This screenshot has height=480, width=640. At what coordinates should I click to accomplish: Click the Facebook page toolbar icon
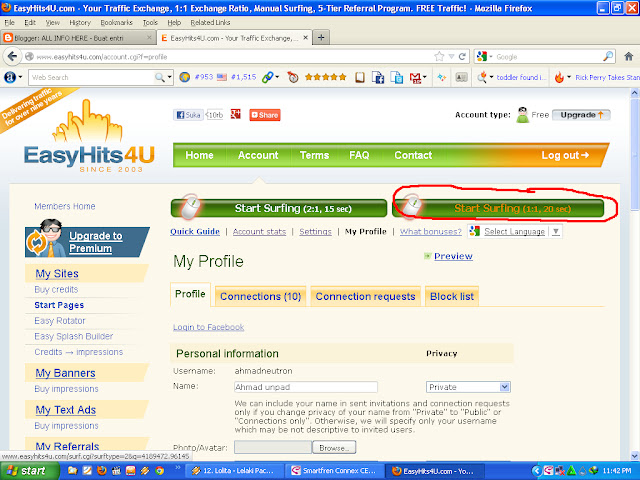tap(378, 77)
